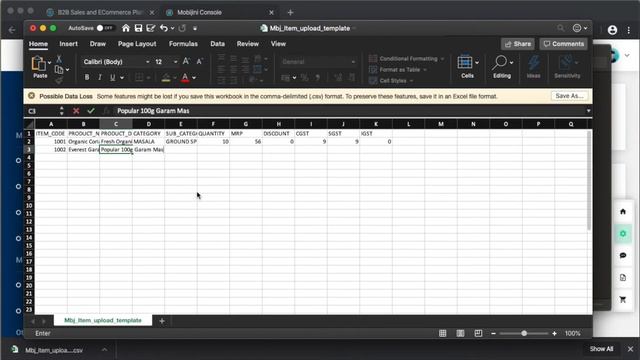Customize the Quick Access Toolbar

(x=195, y=29)
